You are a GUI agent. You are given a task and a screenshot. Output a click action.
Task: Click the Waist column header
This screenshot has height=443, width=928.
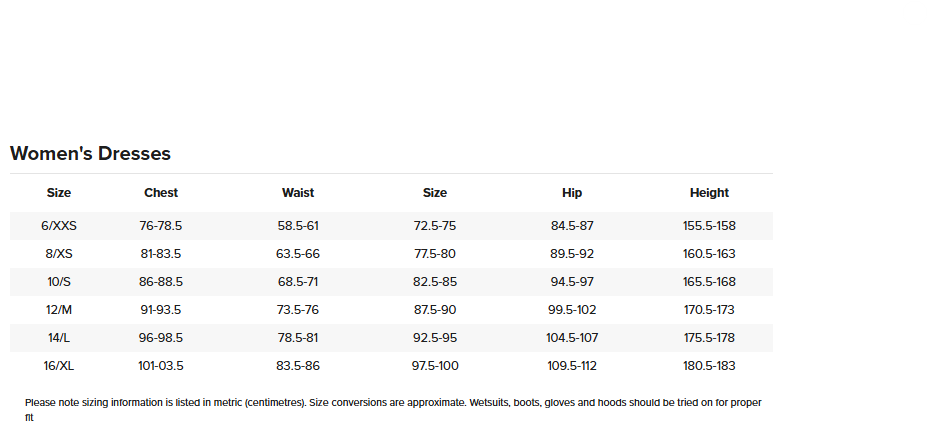(x=298, y=193)
